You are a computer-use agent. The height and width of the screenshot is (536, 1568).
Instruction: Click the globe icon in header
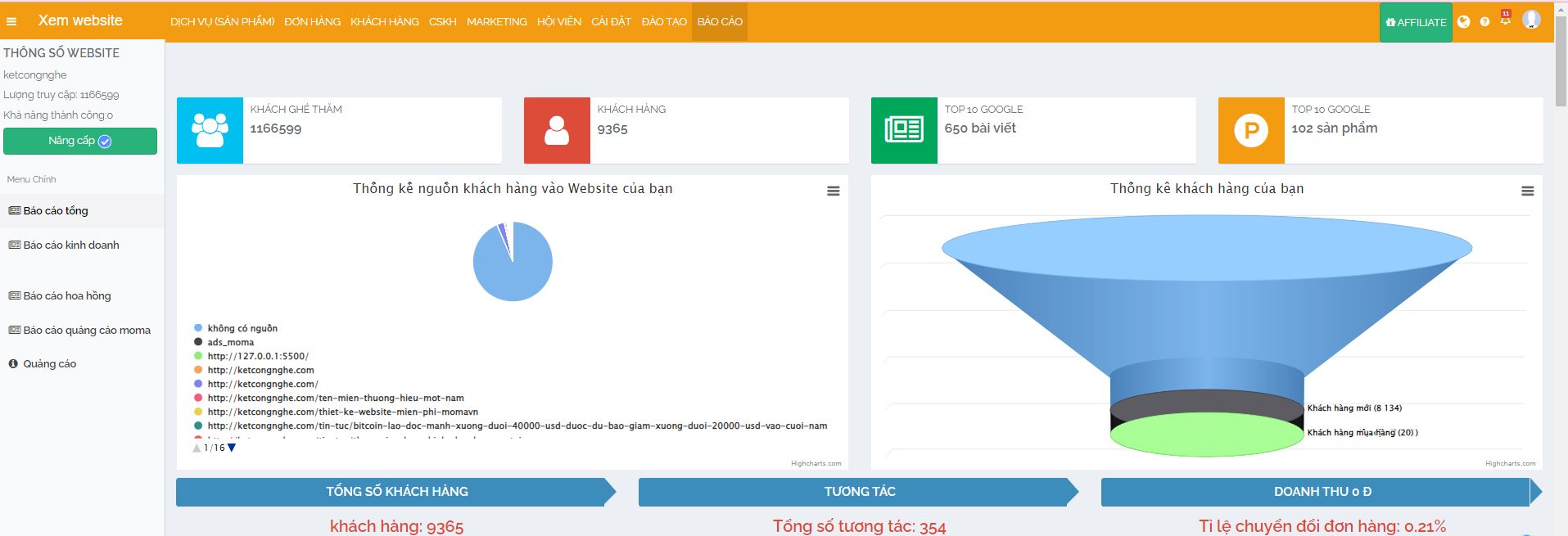pyautogui.click(x=1464, y=22)
